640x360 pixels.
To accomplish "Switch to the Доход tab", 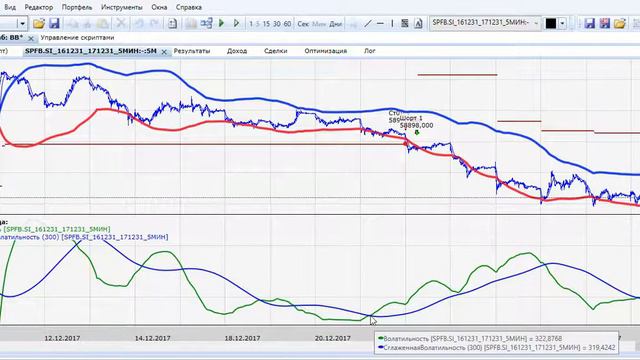I will 237,51.
